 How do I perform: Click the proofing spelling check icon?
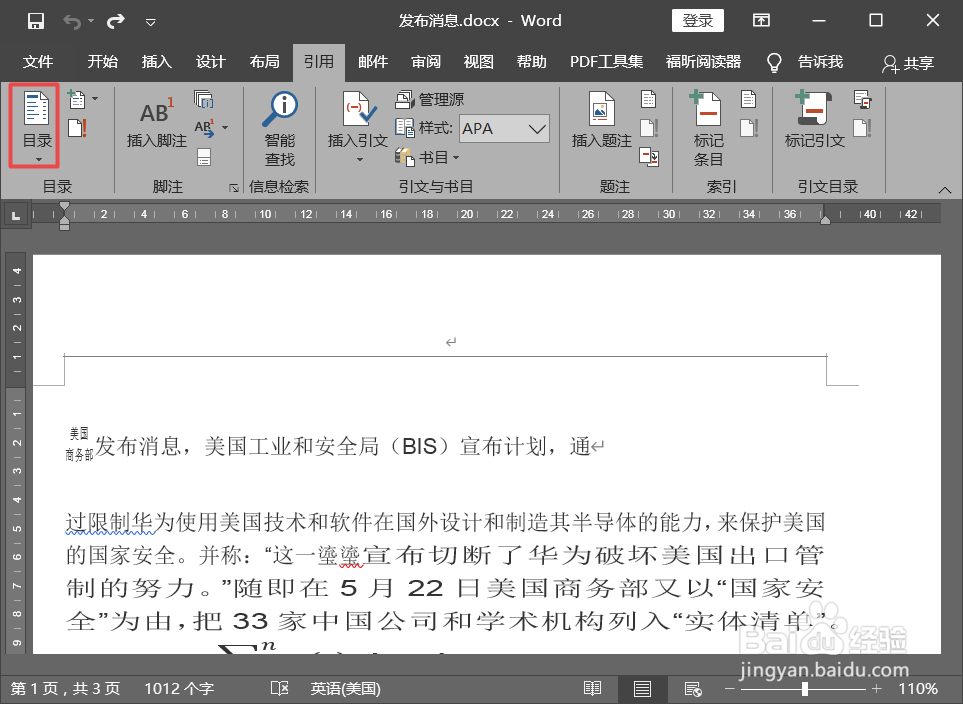[x=279, y=689]
